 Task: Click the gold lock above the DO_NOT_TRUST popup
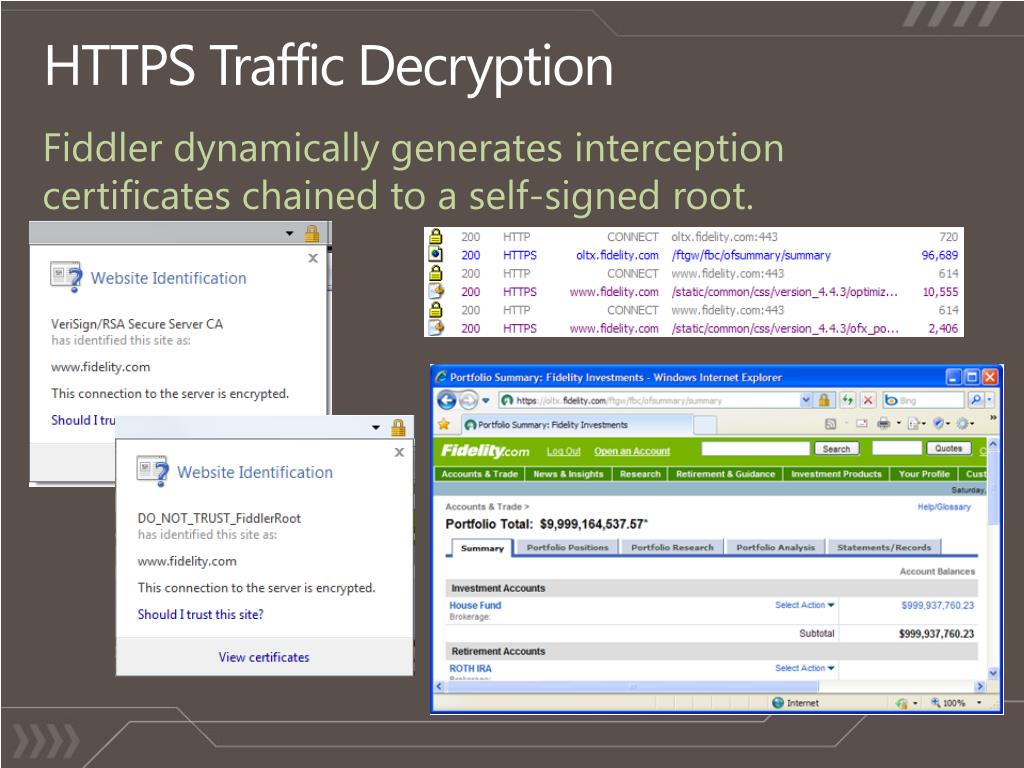pyautogui.click(x=398, y=428)
